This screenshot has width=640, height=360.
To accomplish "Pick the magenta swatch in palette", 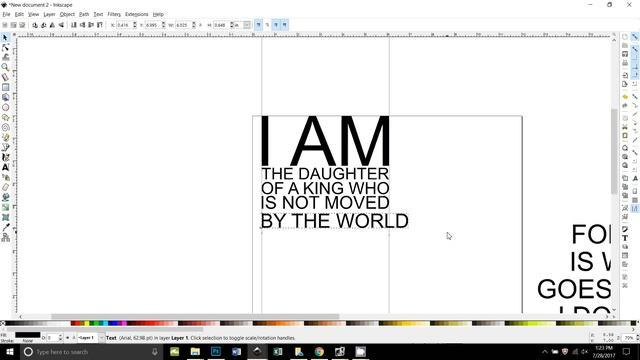I will (x=123, y=323).
